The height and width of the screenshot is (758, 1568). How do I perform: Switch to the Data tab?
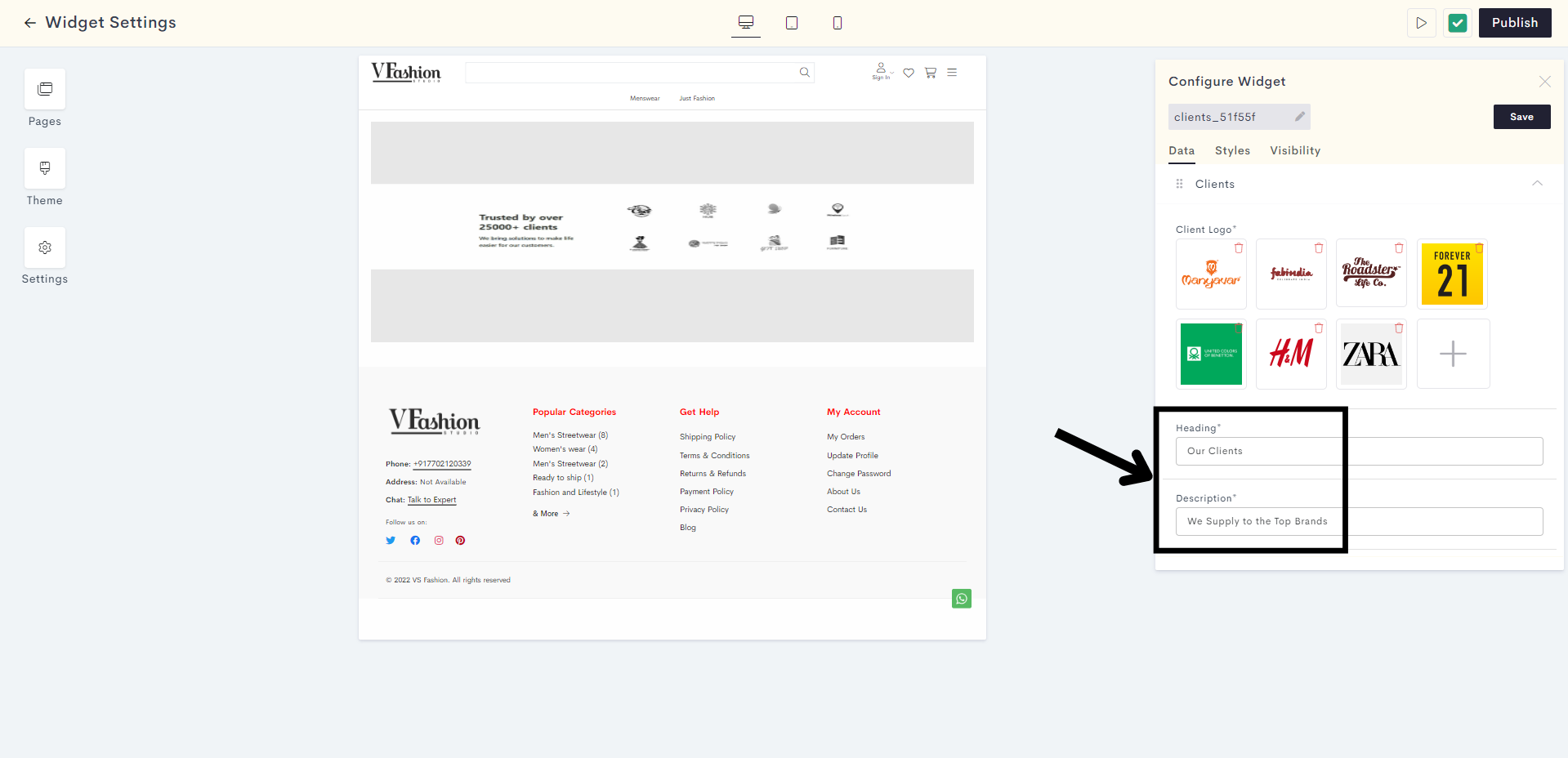coord(1182,151)
